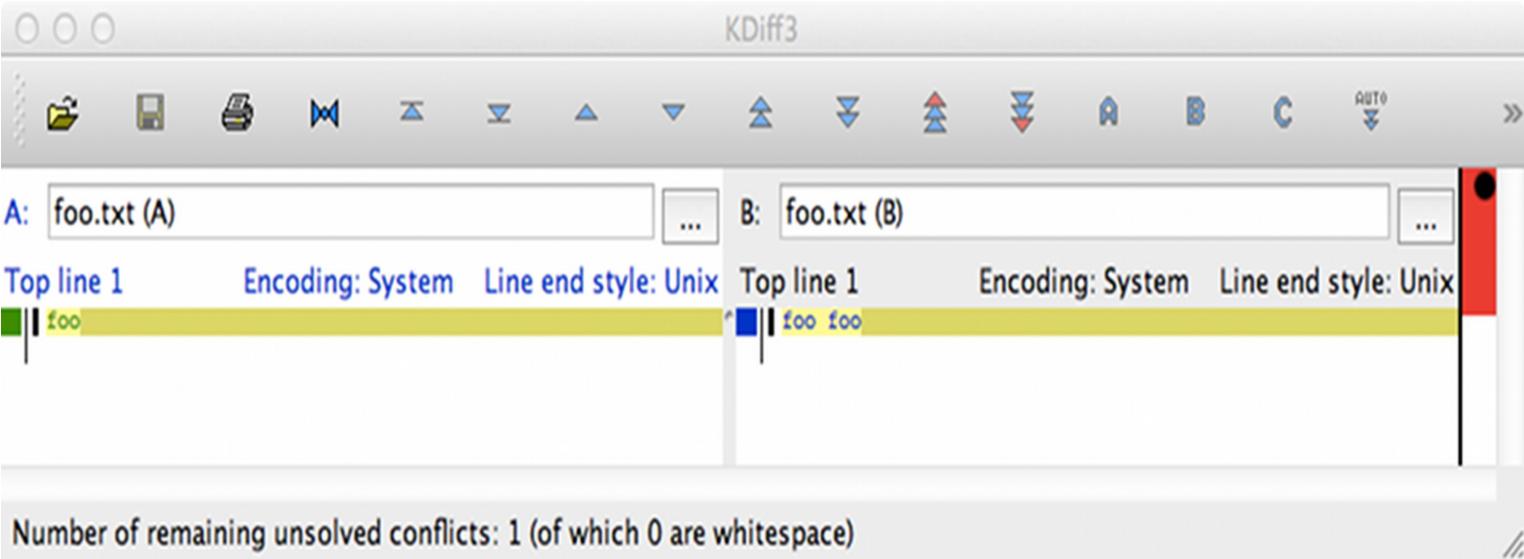This screenshot has height=559, width=1524.
Task: Expand toolbar overflow chevron
Action: pyautogui.click(x=1511, y=114)
